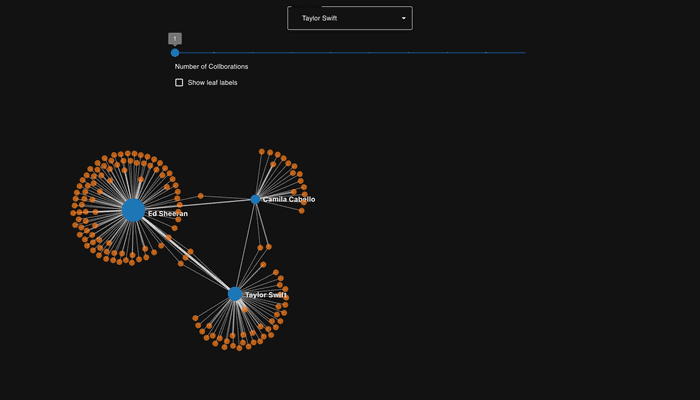700x400 pixels.
Task: Click the Camila Cabello node label
Action: click(x=289, y=200)
